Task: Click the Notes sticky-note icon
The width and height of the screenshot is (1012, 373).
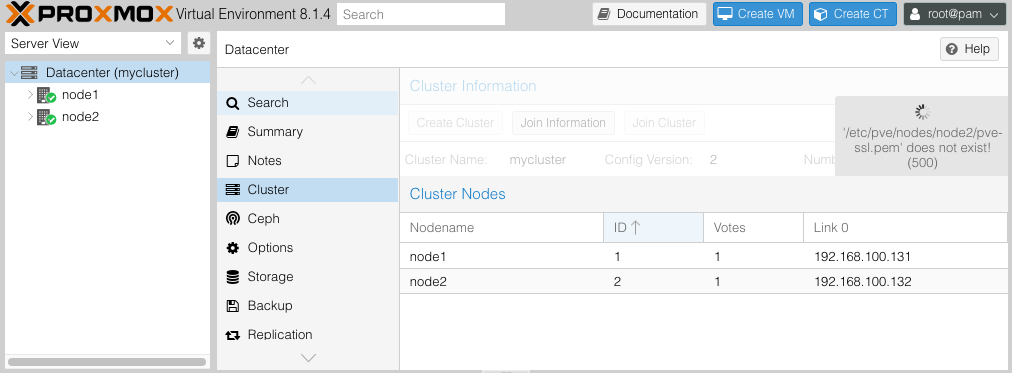Action: coord(232,161)
